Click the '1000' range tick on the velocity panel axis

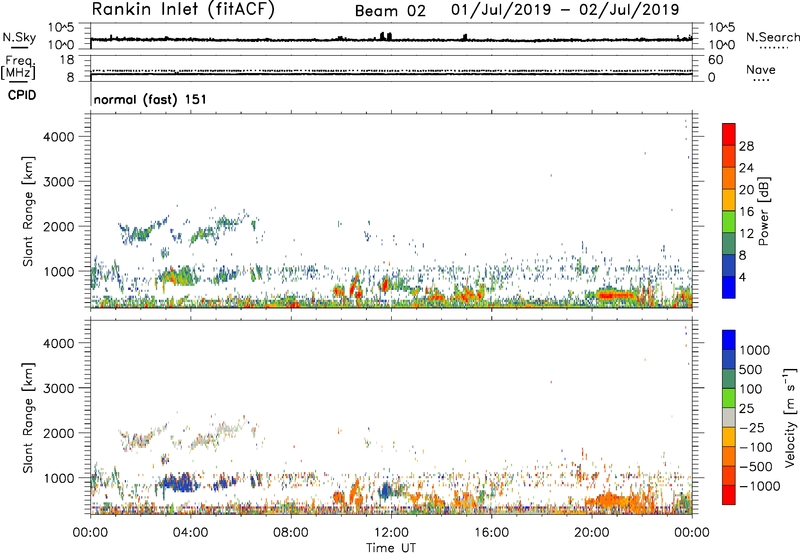[x=59, y=478]
